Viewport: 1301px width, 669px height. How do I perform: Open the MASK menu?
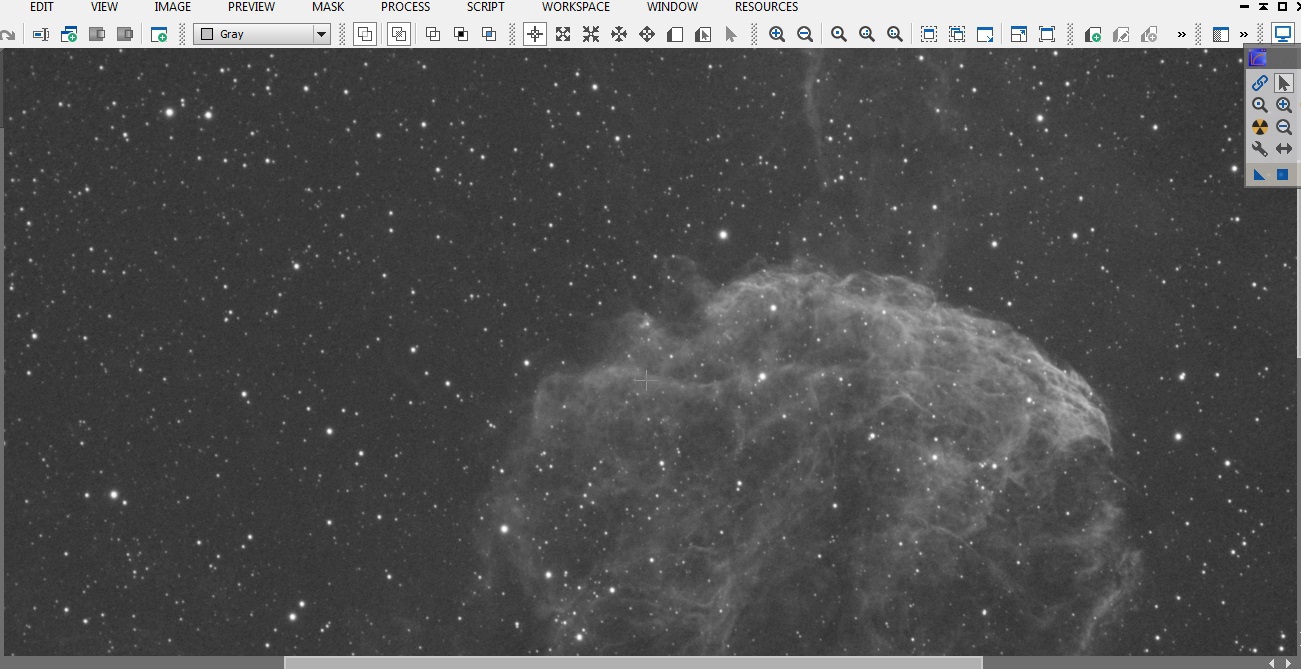click(x=328, y=7)
